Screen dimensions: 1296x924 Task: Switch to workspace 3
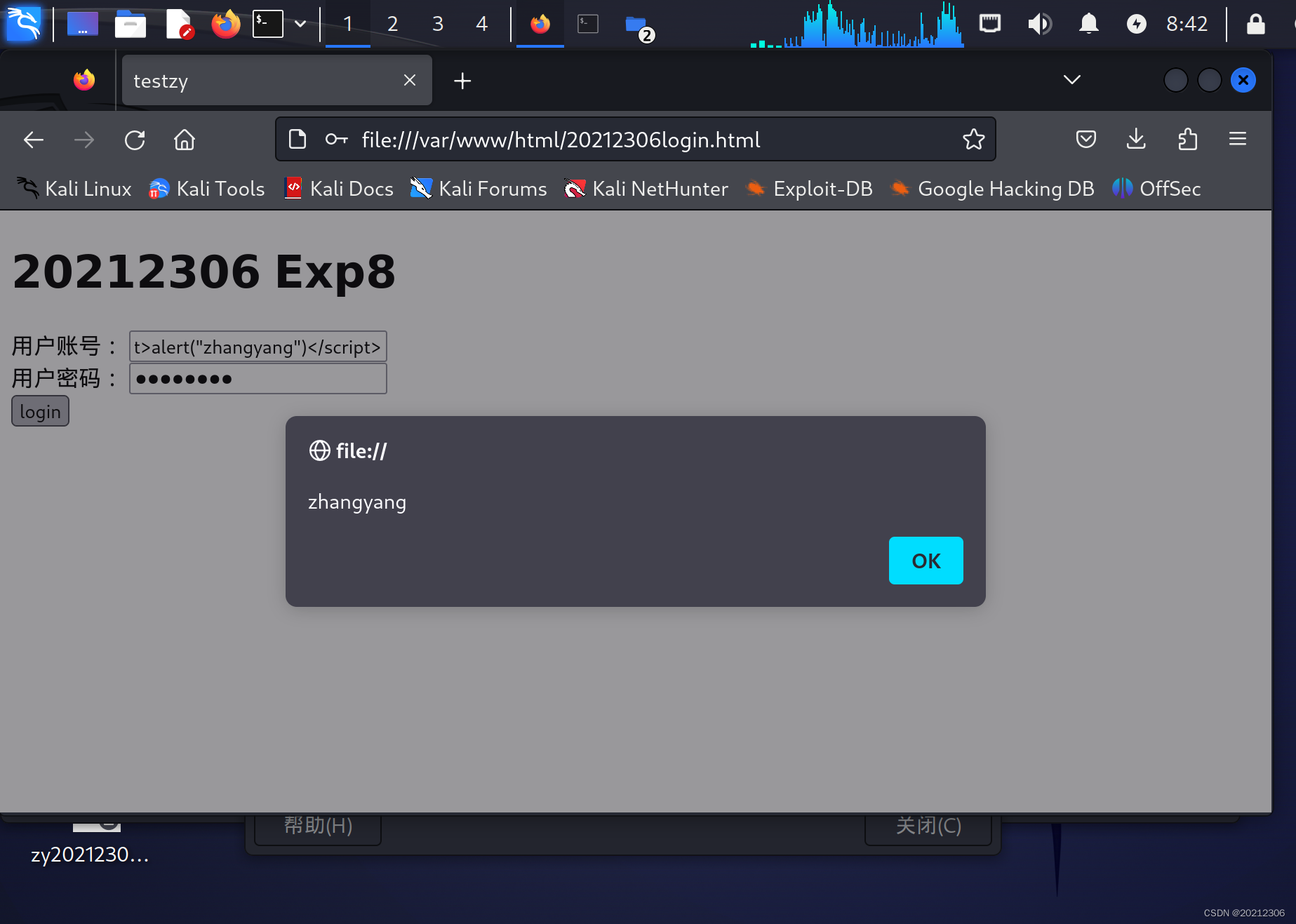pyautogui.click(x=438, y=24)
